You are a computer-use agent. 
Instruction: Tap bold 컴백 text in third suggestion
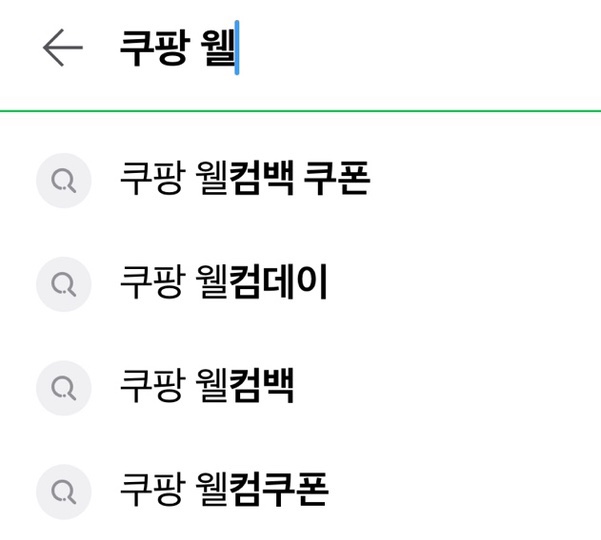pyautogui.click(x=261, y=386)
